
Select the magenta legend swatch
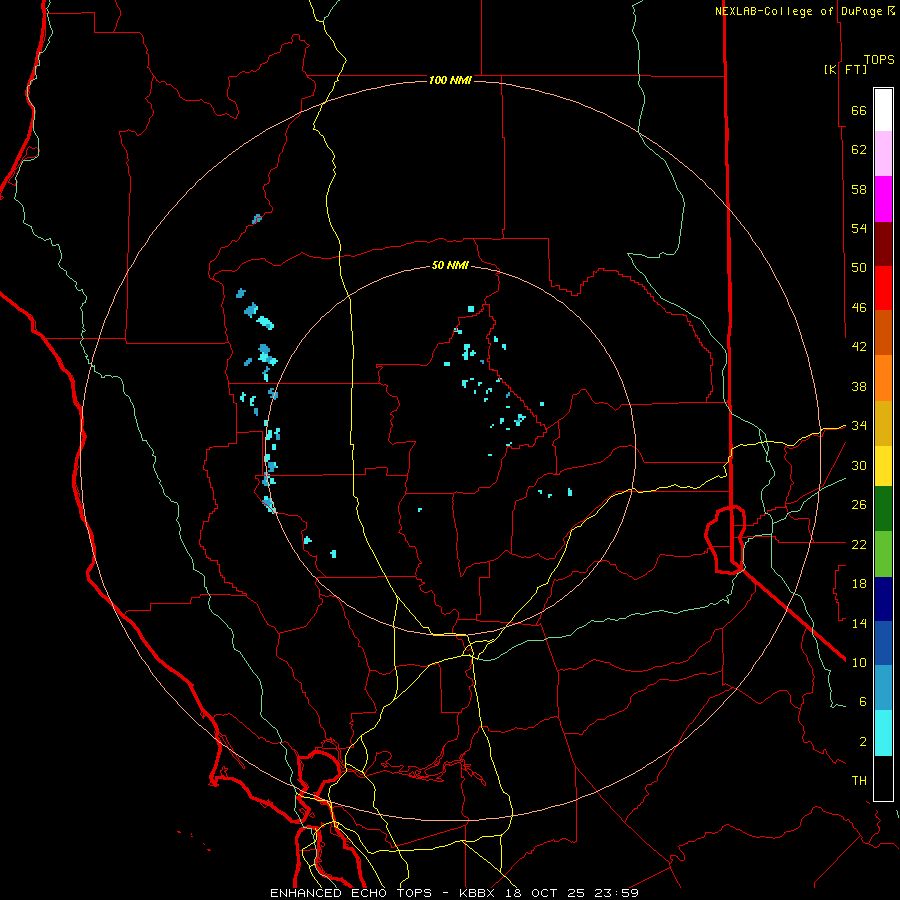[x=883, y=199]
